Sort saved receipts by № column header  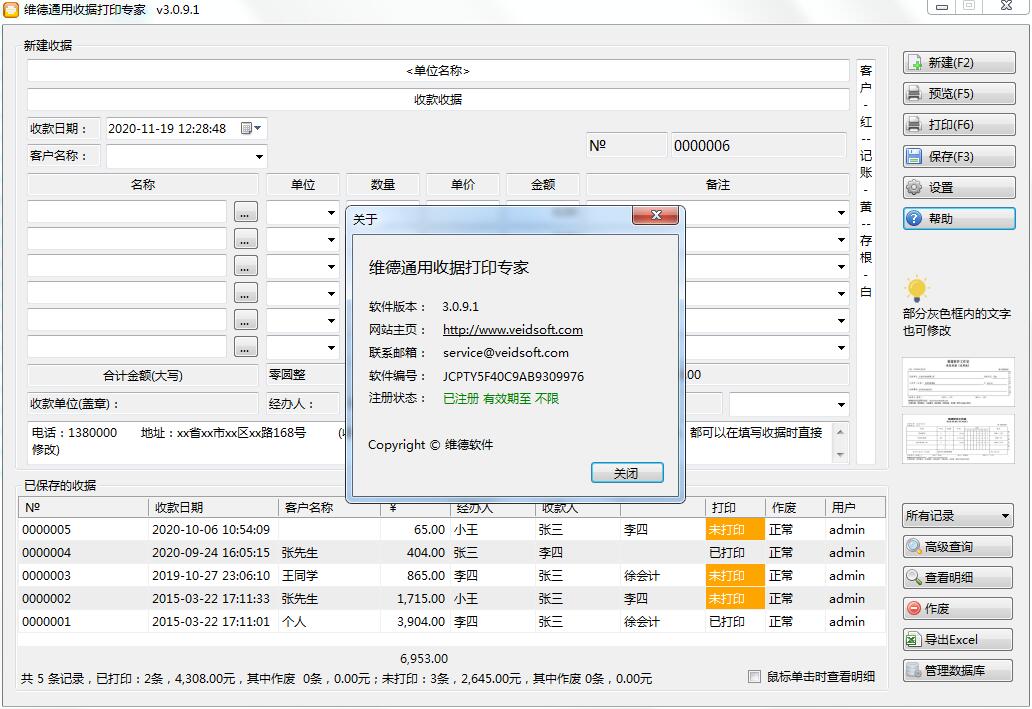coord(84,508)
